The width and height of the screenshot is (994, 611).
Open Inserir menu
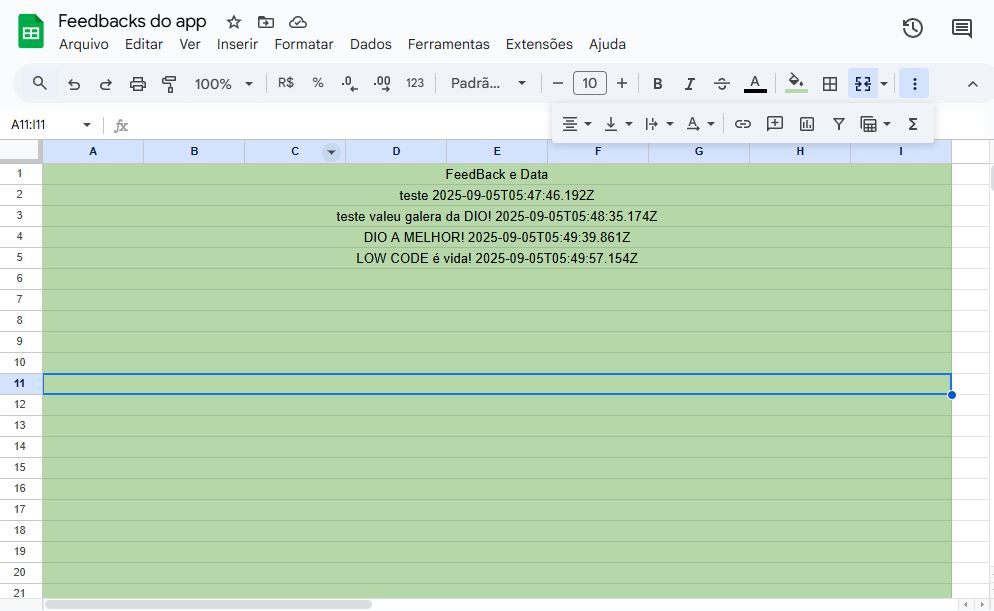pyautogui.click(x=237, y=44)
